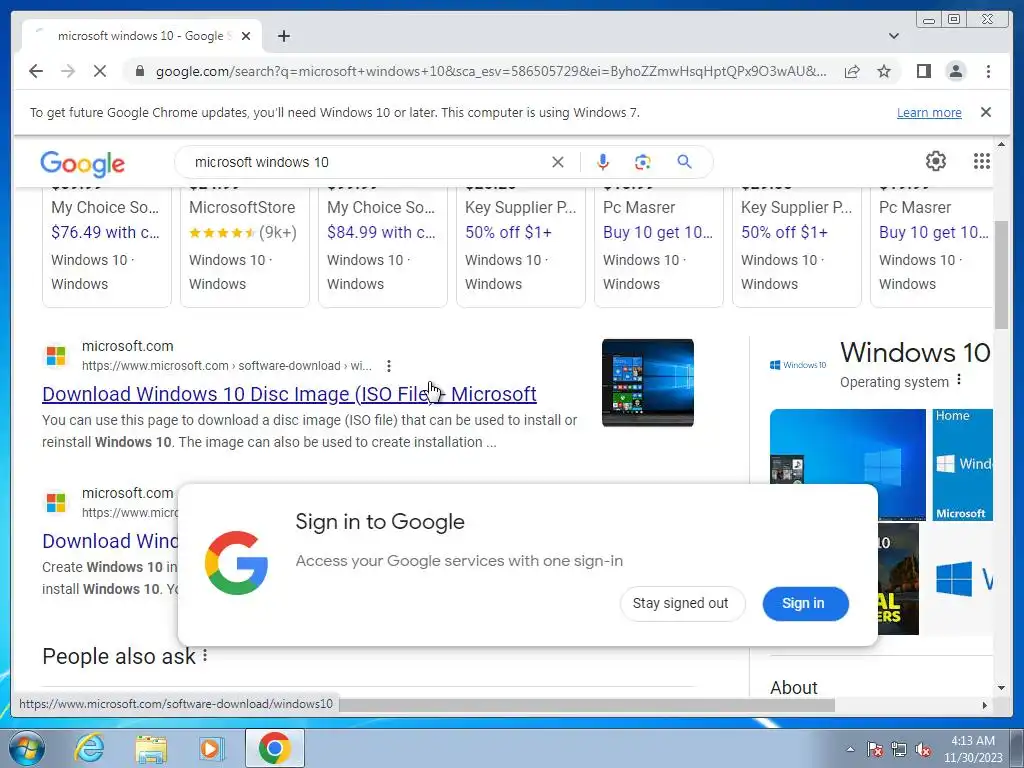Launch Internet Explorer from taskbar
Viewport: 1024px width, 768px height.
pyautogui.click(x=89, y=748)
